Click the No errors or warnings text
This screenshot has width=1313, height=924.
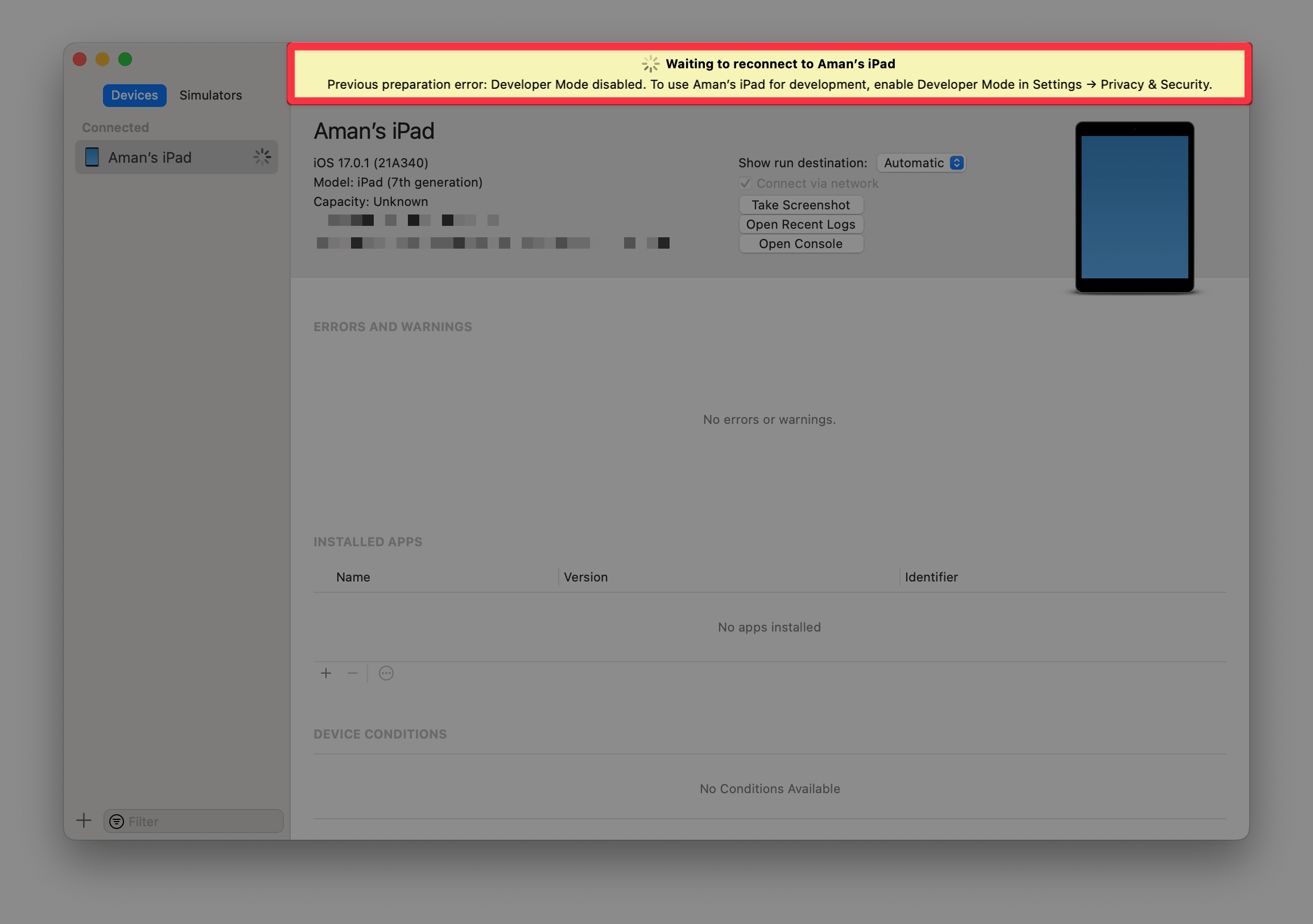coord(769,419)
